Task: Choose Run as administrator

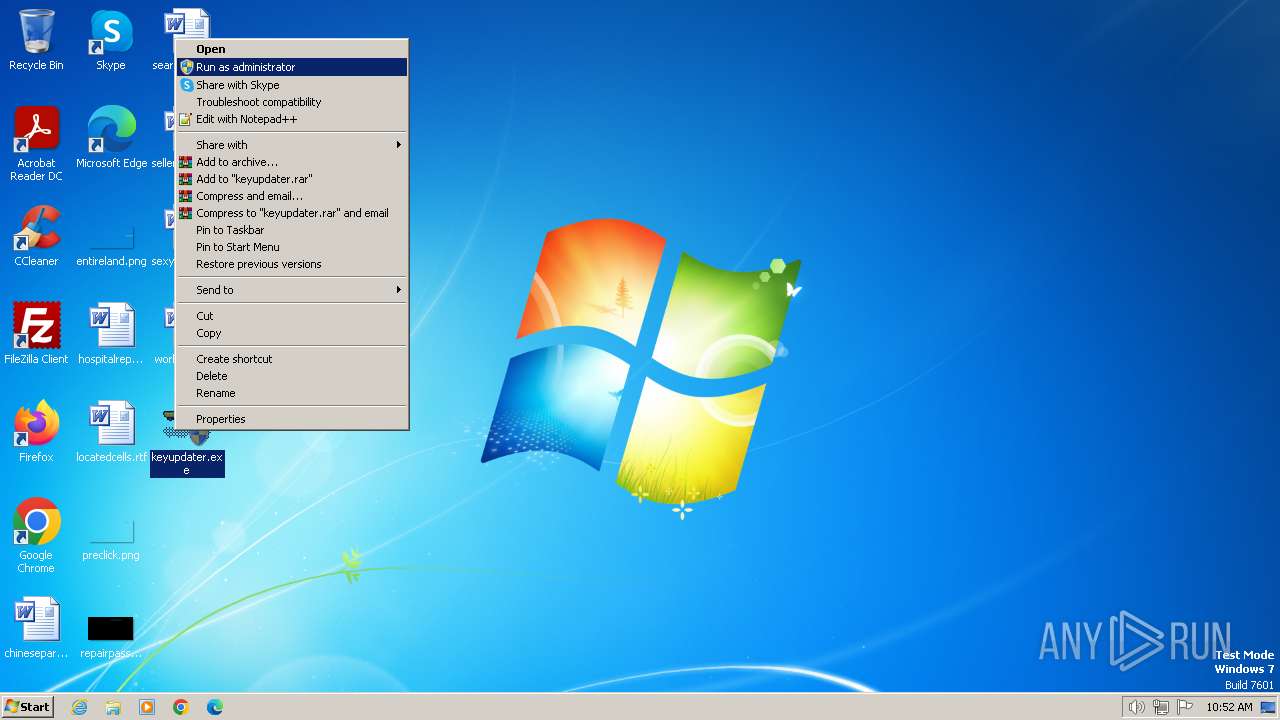Action: coord(292,67)
